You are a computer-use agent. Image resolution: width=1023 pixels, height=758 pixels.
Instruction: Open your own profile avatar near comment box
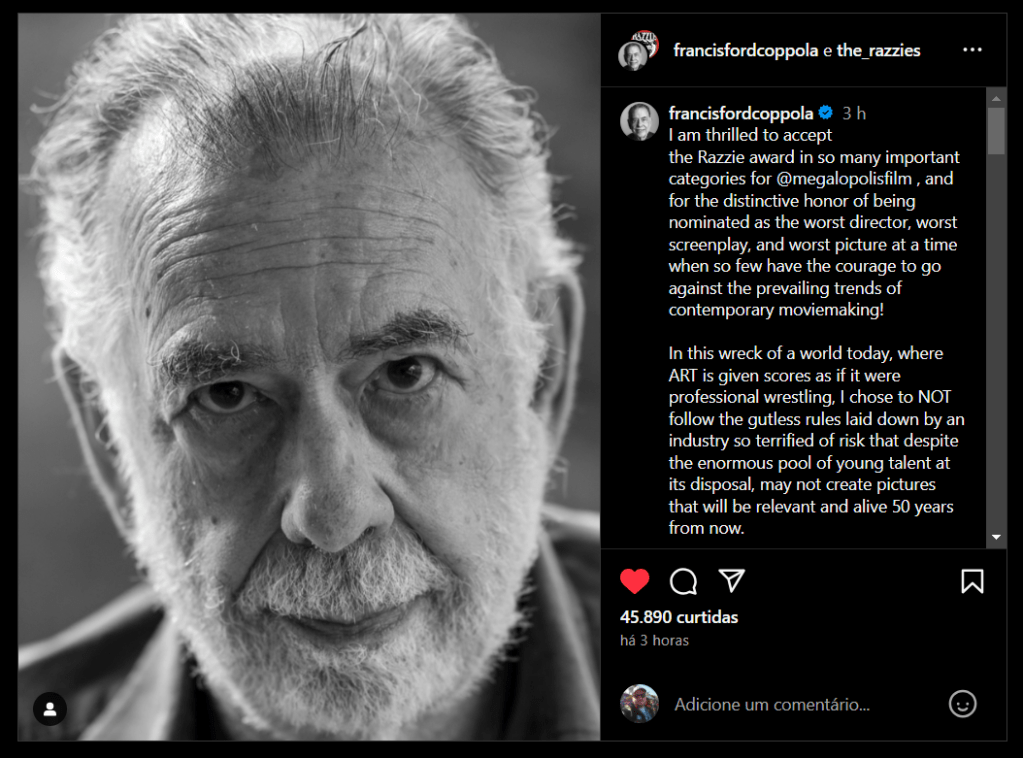639,704
